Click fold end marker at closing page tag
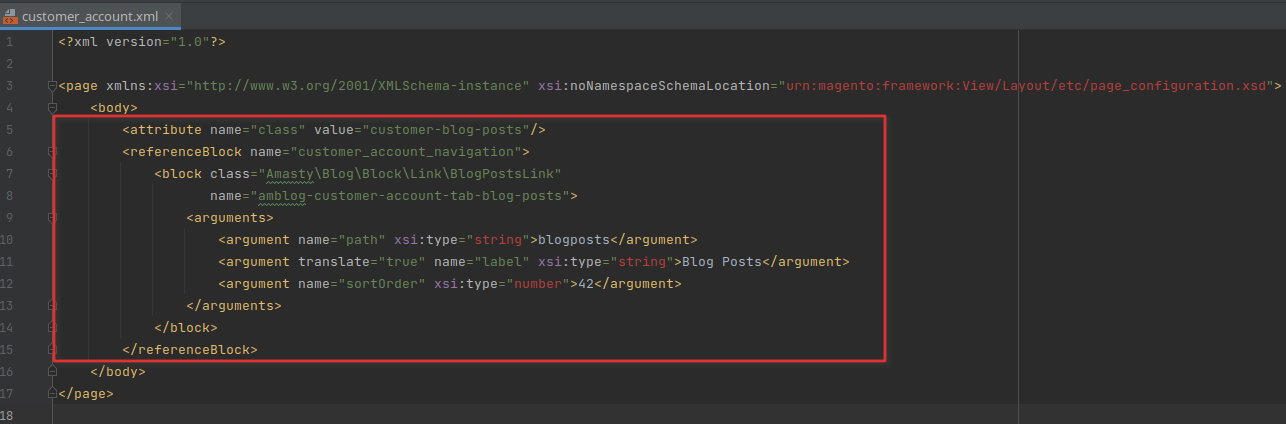 tap(52, 394)
